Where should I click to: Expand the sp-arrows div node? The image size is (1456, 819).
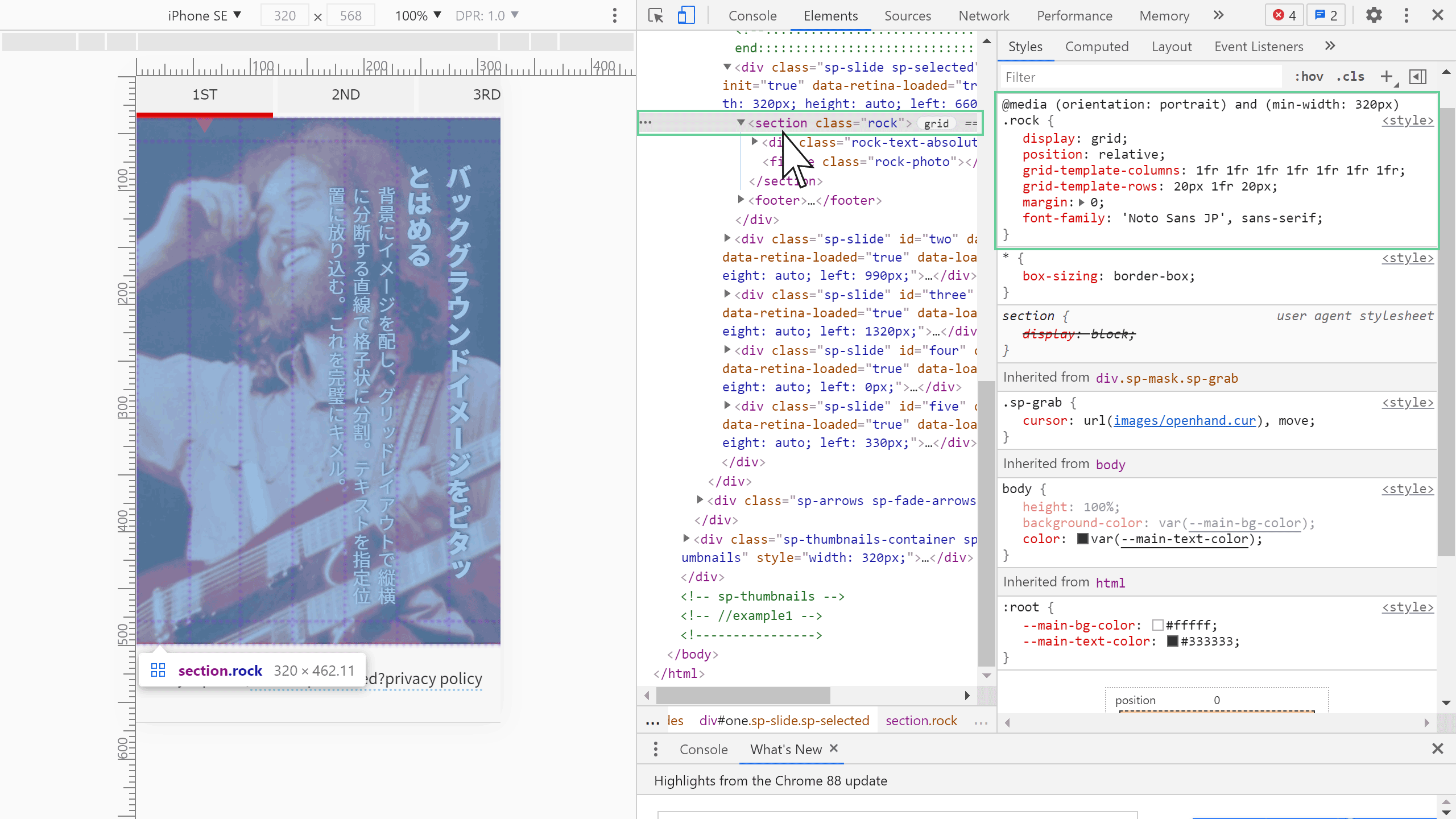pyautogui.click(x=700, y=500)
